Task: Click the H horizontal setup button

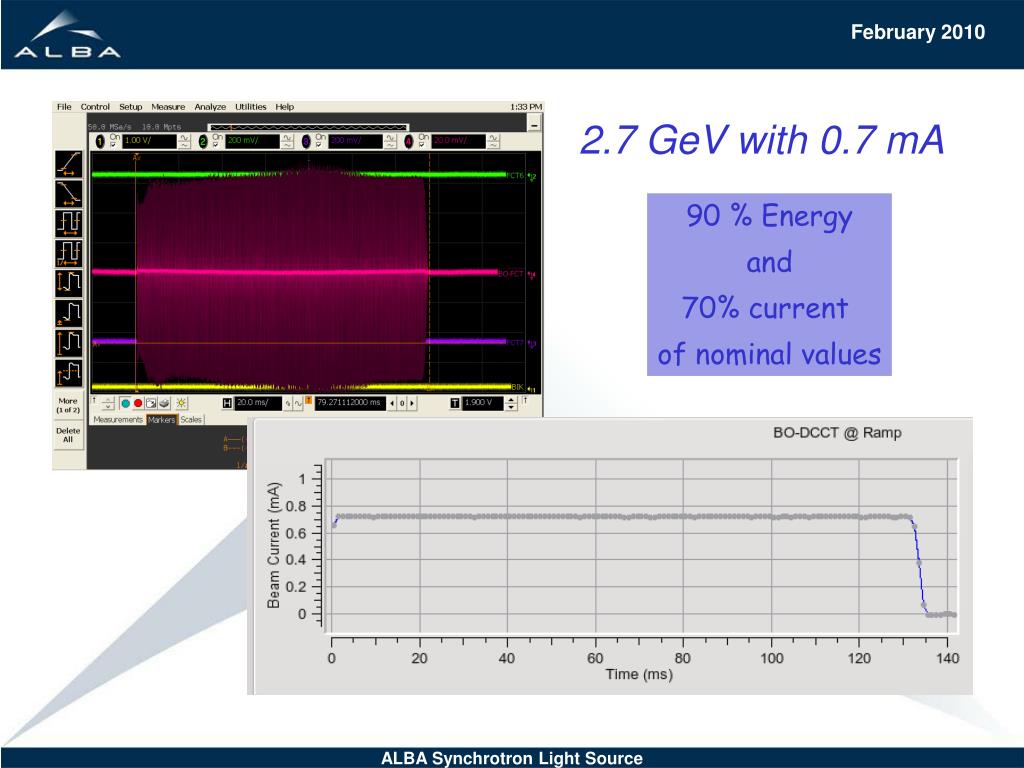Action: click(227, 404)
